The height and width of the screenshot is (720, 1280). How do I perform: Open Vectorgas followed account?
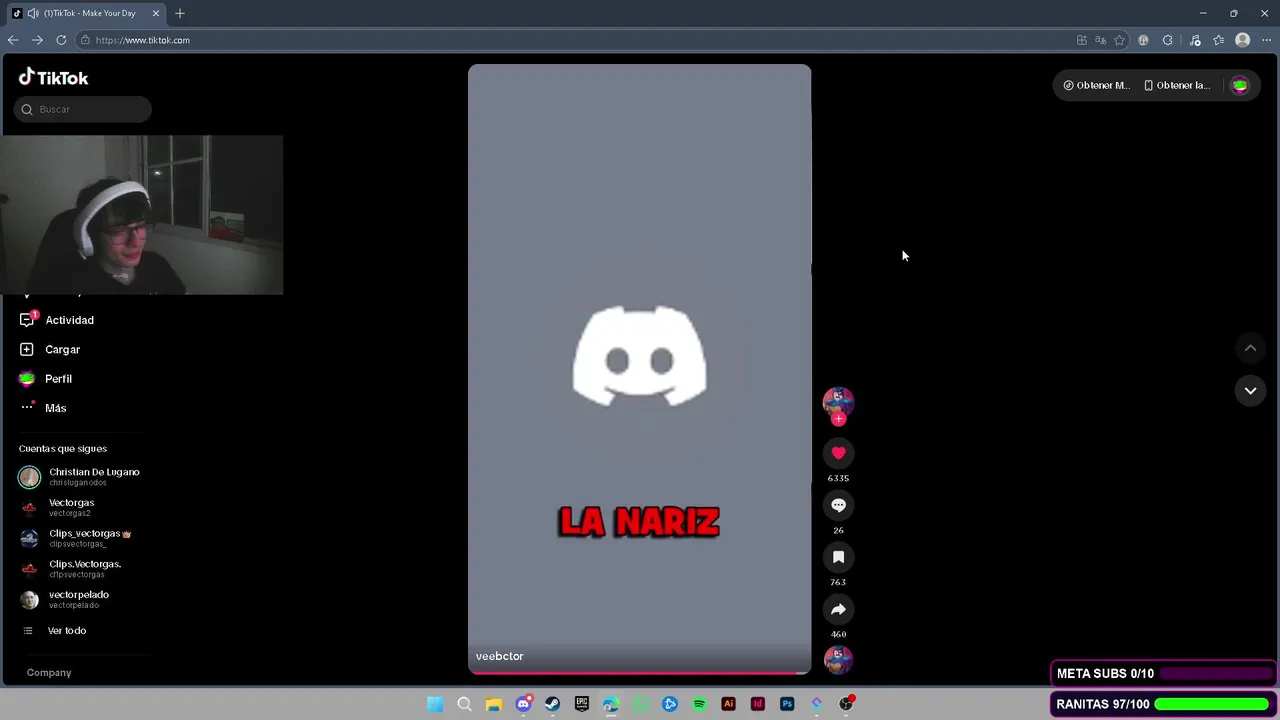click(x=60, y=507)
